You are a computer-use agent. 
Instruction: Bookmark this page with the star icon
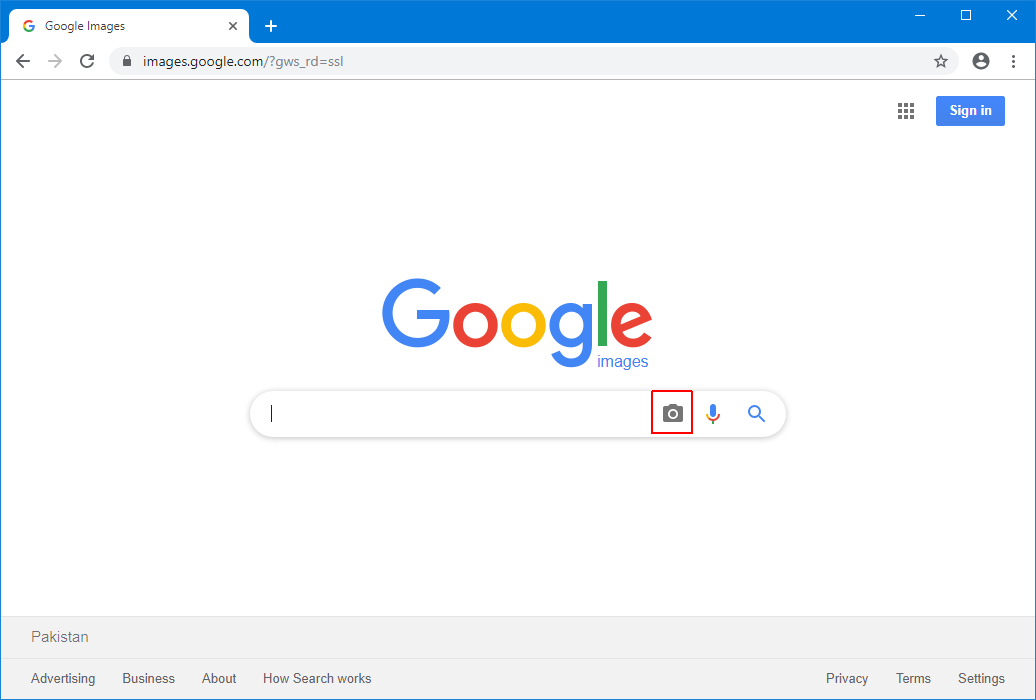point(941,61)
